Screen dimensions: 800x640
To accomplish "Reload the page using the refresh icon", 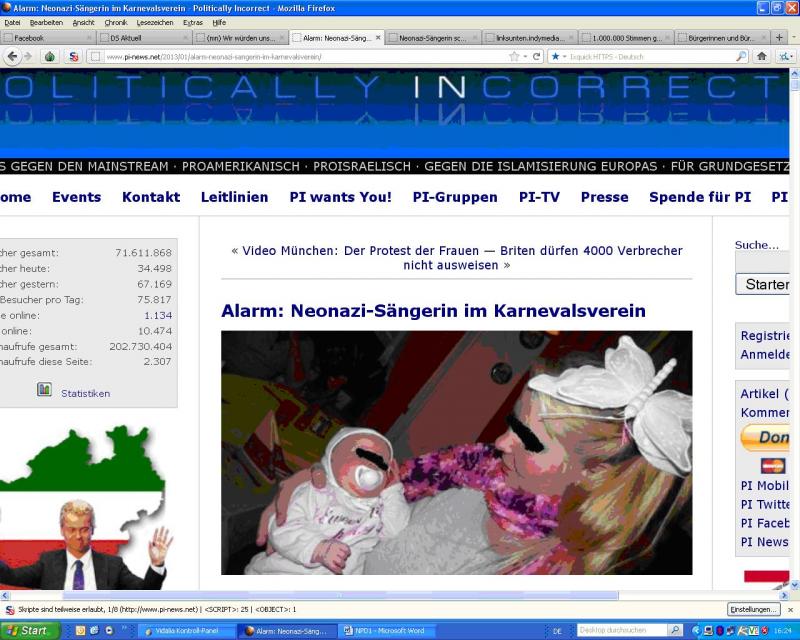I will point(536,56).
